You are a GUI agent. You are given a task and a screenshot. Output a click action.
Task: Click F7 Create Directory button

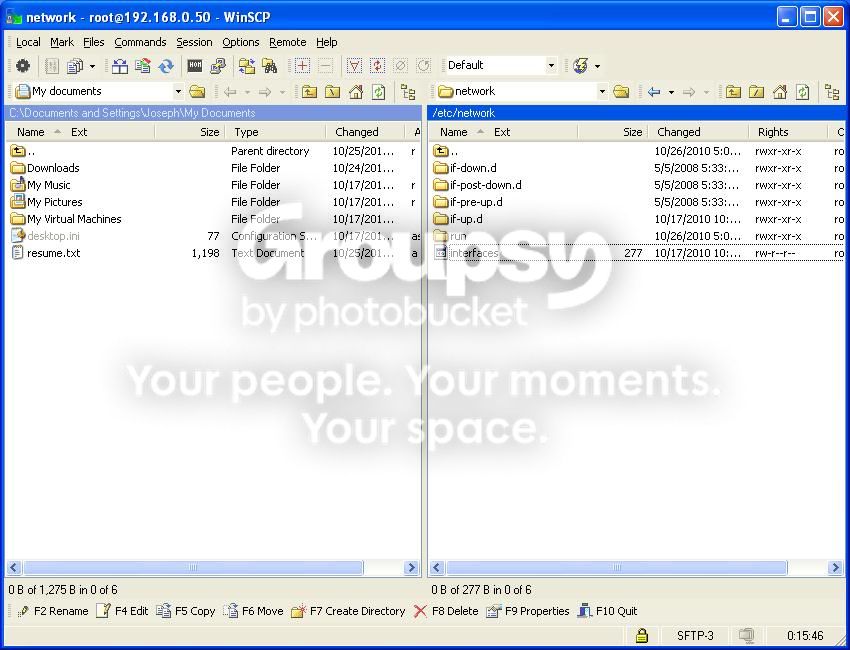point(348,612)
